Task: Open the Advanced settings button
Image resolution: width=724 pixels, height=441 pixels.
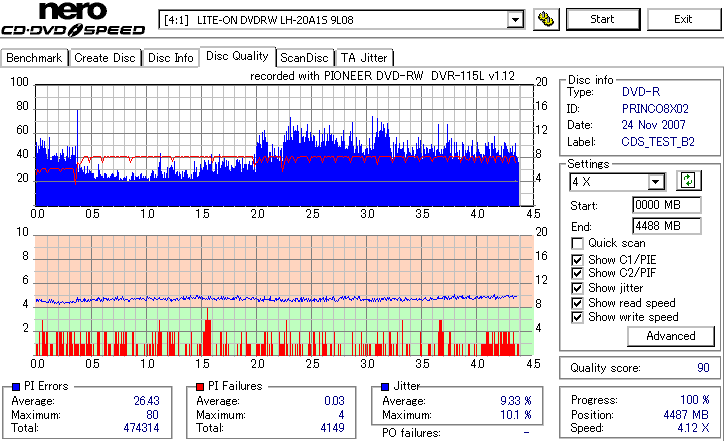Action: 671,336
